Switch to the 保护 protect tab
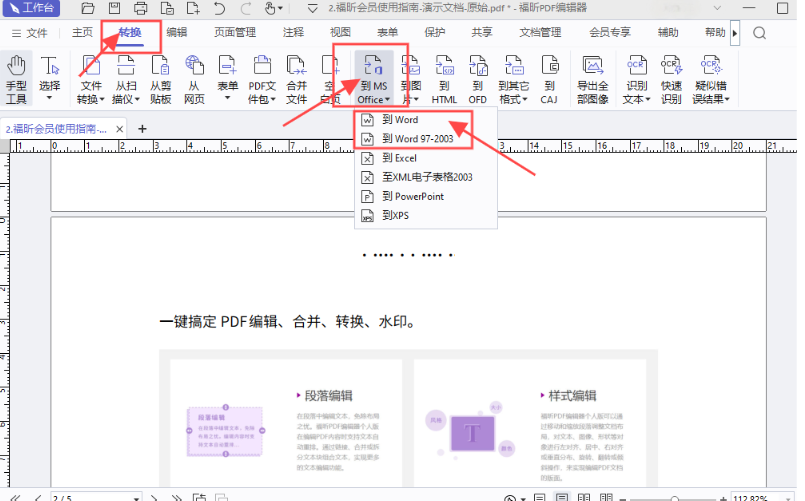Screen dimensions: 805x501 click(434, 32)
